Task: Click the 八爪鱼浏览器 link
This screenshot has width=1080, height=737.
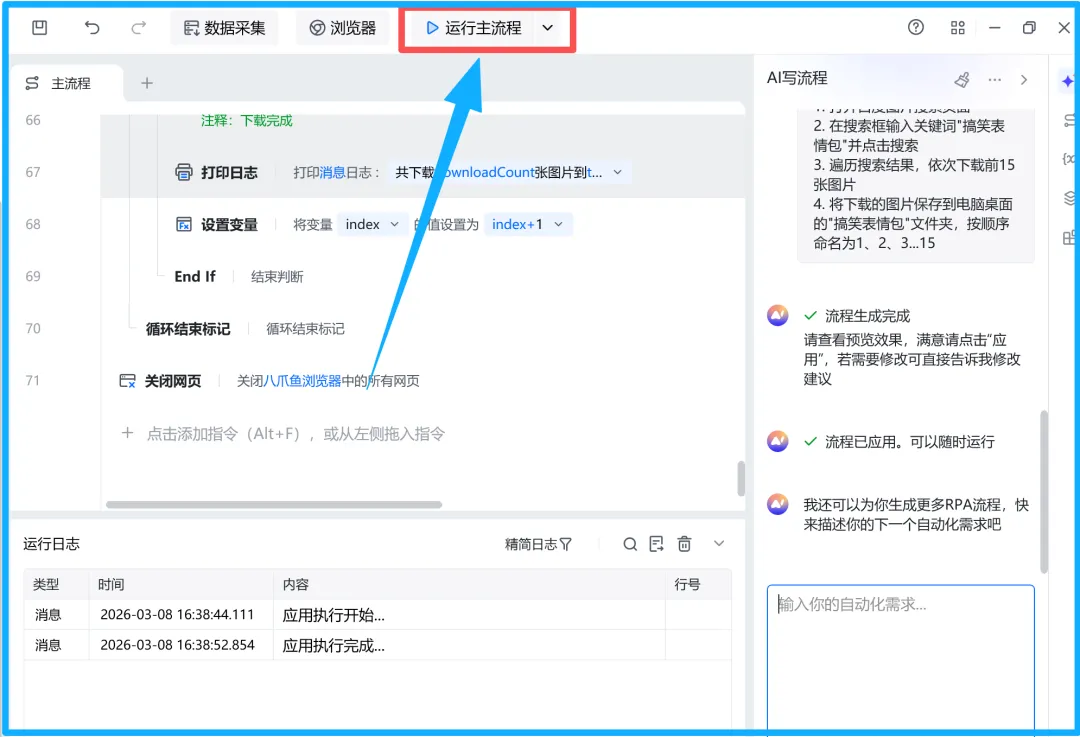Action: (x=302, y=381)
